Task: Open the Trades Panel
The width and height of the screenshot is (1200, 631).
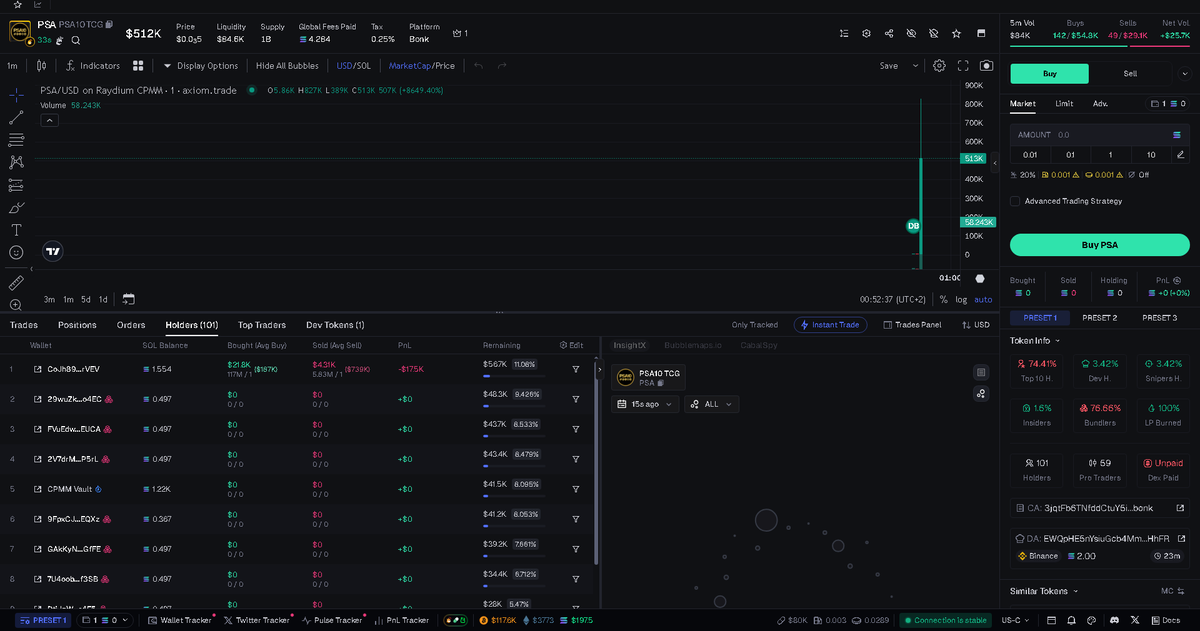Action: click(x=911, y=325)
